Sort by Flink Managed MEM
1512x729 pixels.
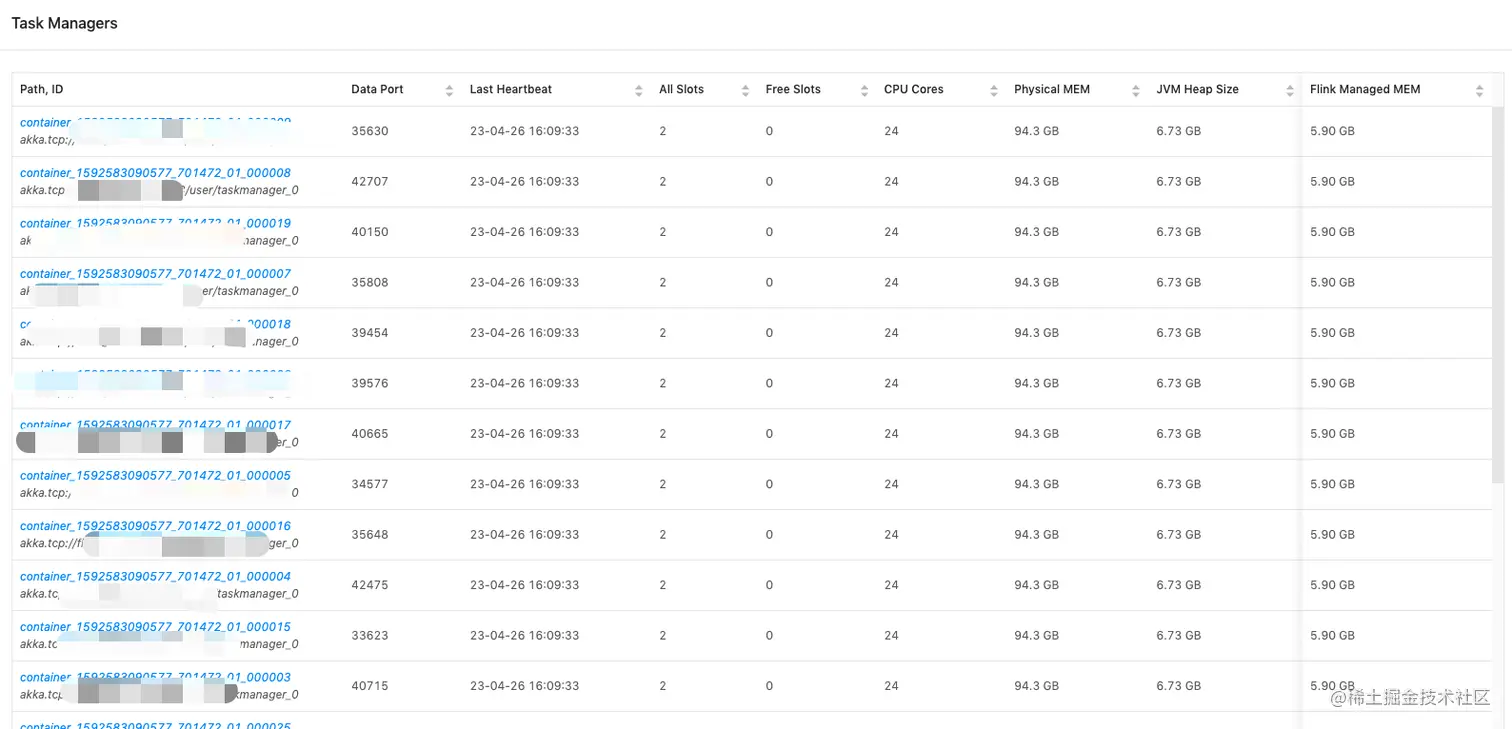1481,89
